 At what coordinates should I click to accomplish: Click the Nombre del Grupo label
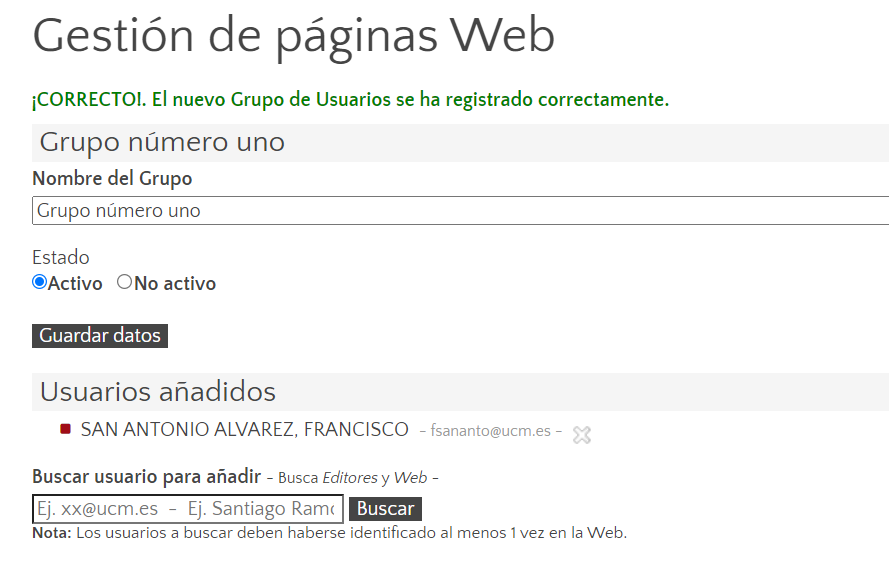pyautogui.click(x=112, y=178)
